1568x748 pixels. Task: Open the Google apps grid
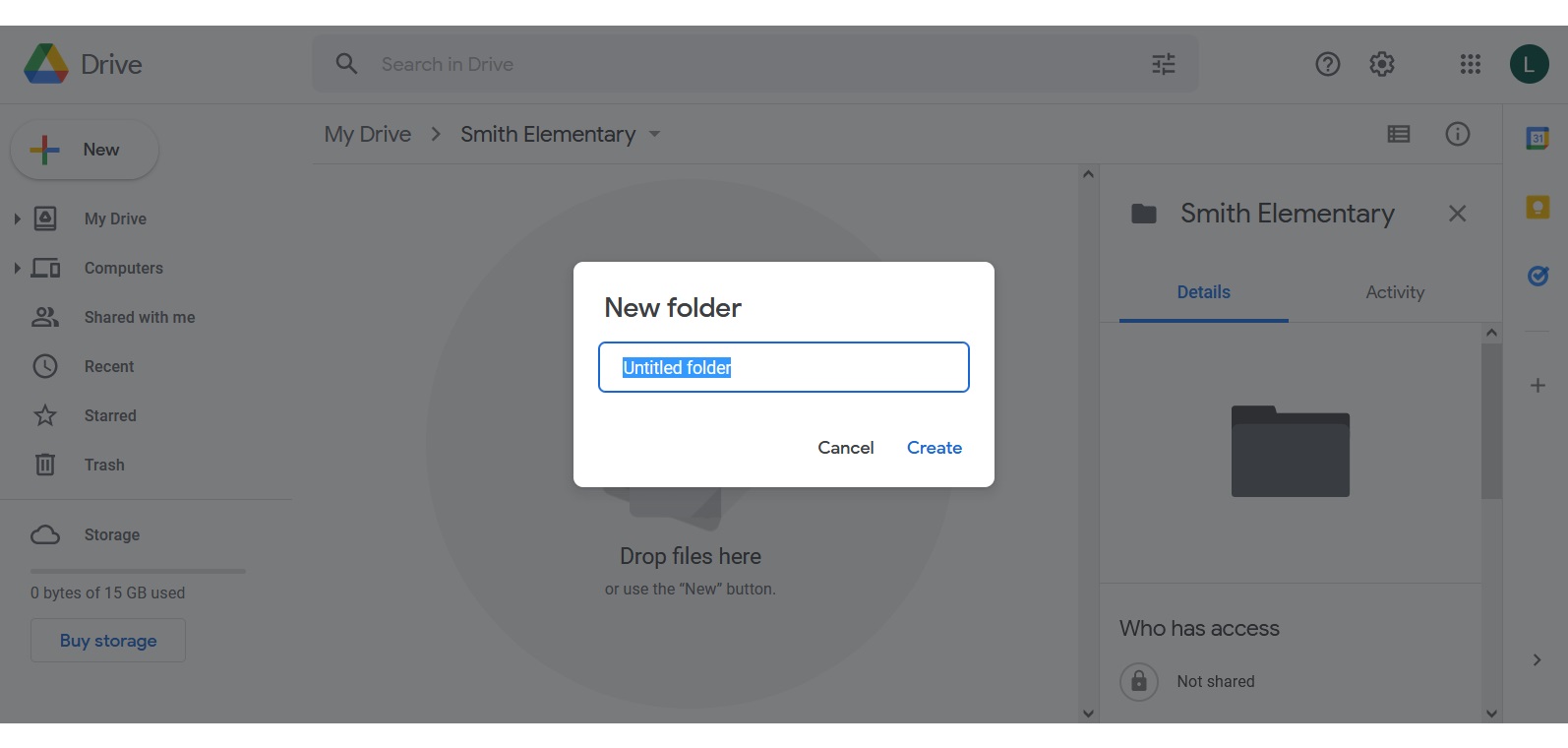point(1471,64)
